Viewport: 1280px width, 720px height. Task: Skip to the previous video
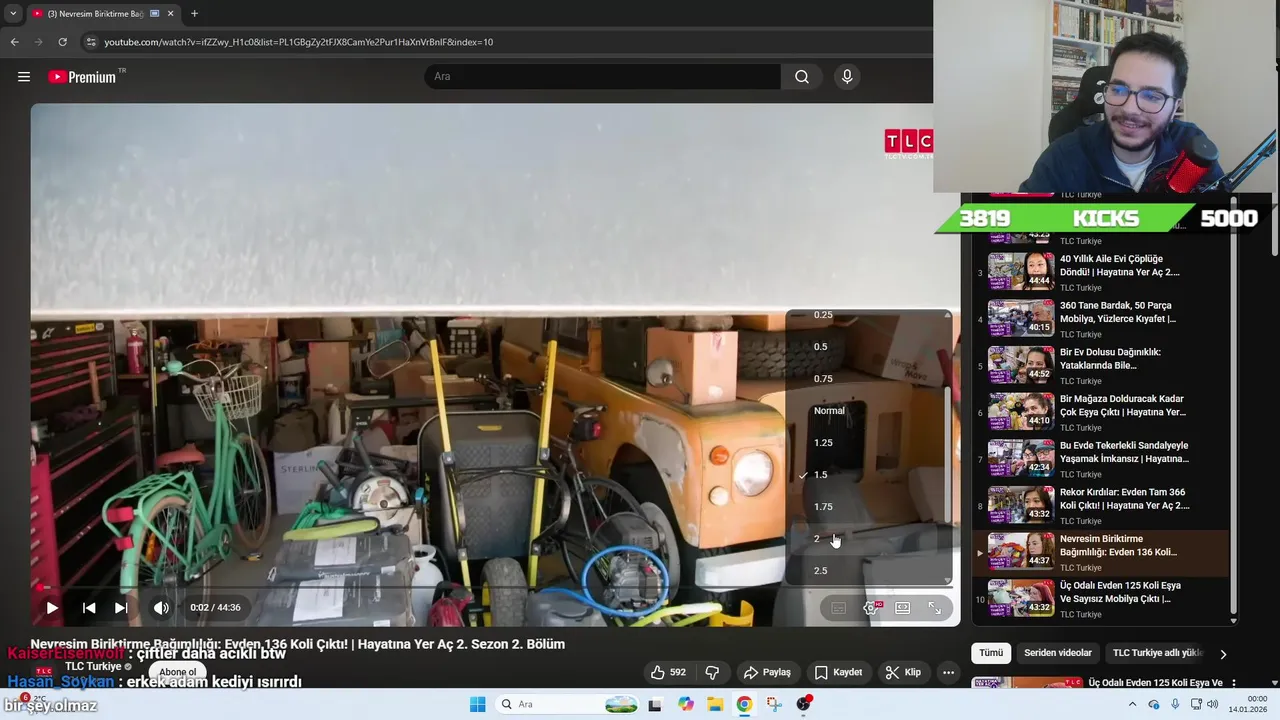coord(89,607)
